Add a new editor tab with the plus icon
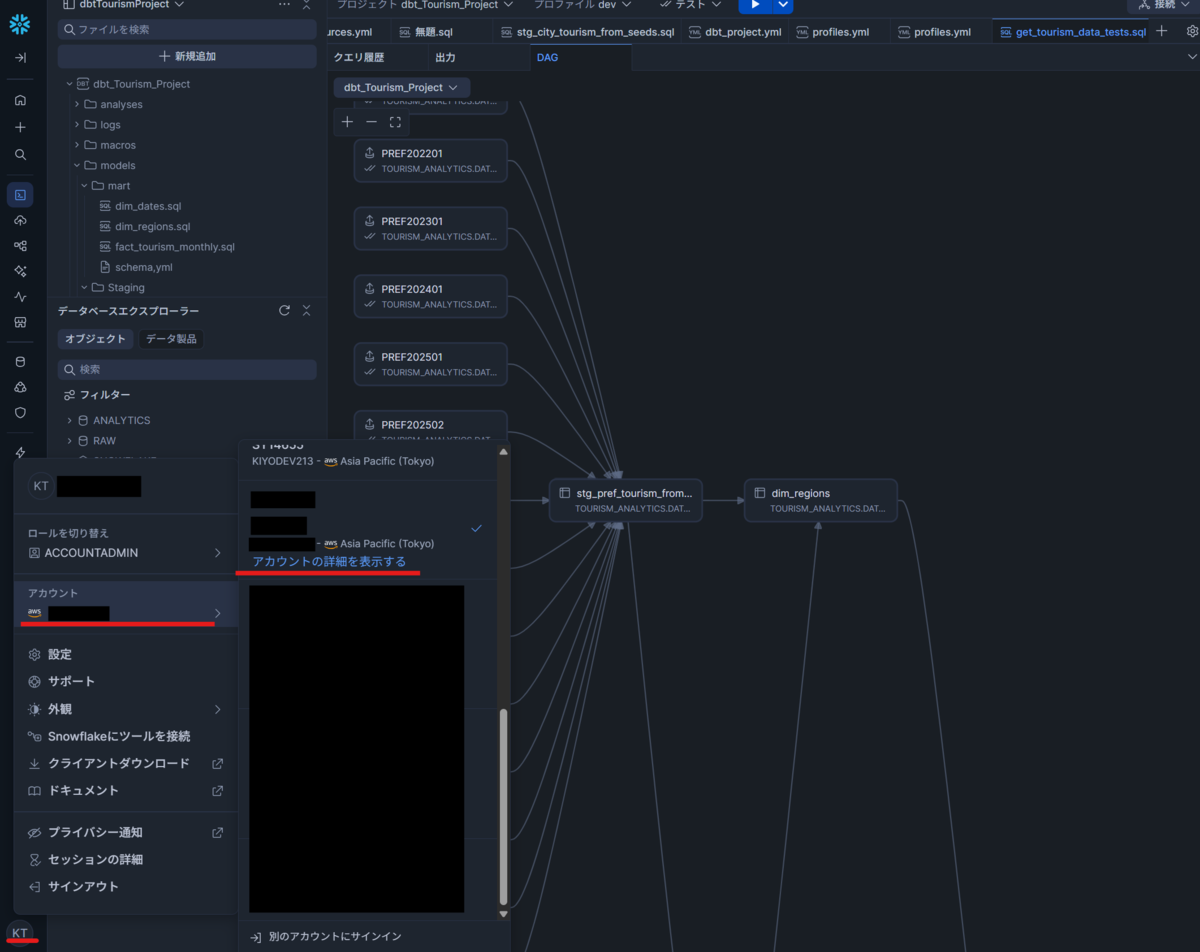Image resolution: width=1200 pixels, height=952 pixels. (1161, 32)
